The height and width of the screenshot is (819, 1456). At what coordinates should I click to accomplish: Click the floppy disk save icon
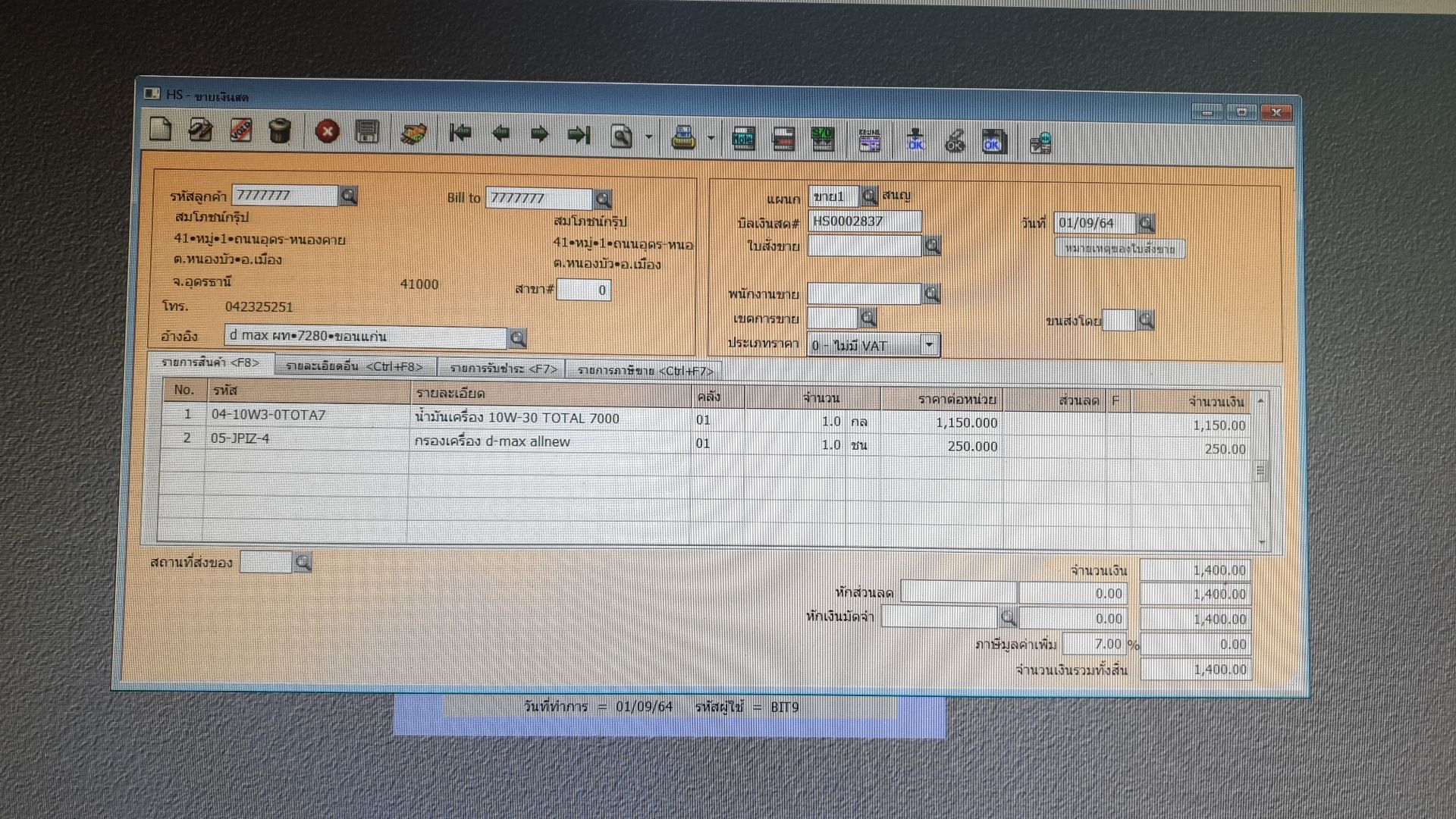[x=367, y=133]
